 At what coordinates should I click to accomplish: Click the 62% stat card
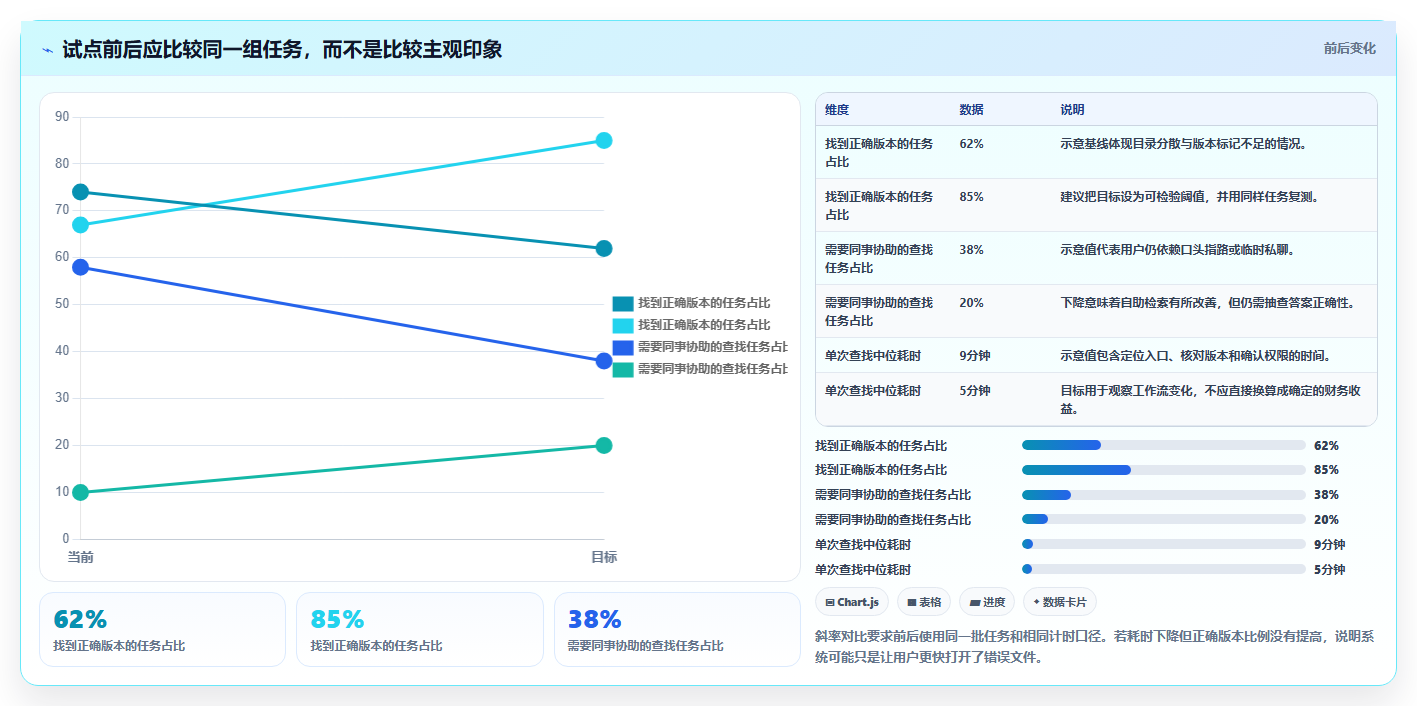pyautogui.click(x=162, y=629)
